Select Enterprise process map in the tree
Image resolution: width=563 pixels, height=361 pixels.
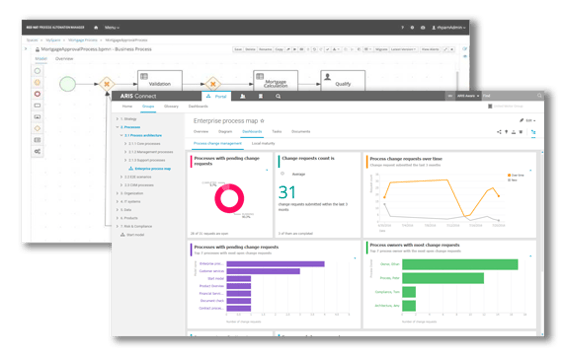153,168
